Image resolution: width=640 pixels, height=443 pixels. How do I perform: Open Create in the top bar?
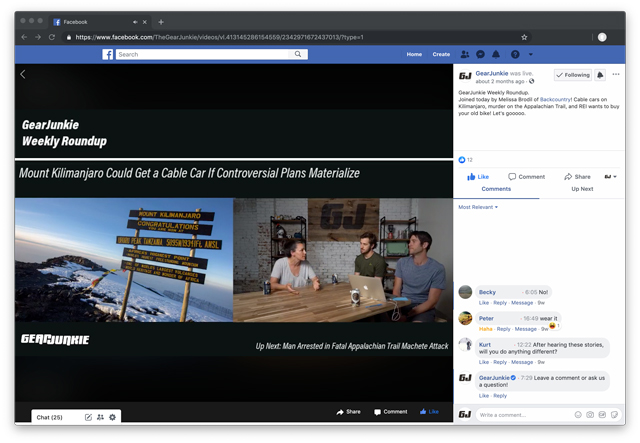[x=441, y=54]
